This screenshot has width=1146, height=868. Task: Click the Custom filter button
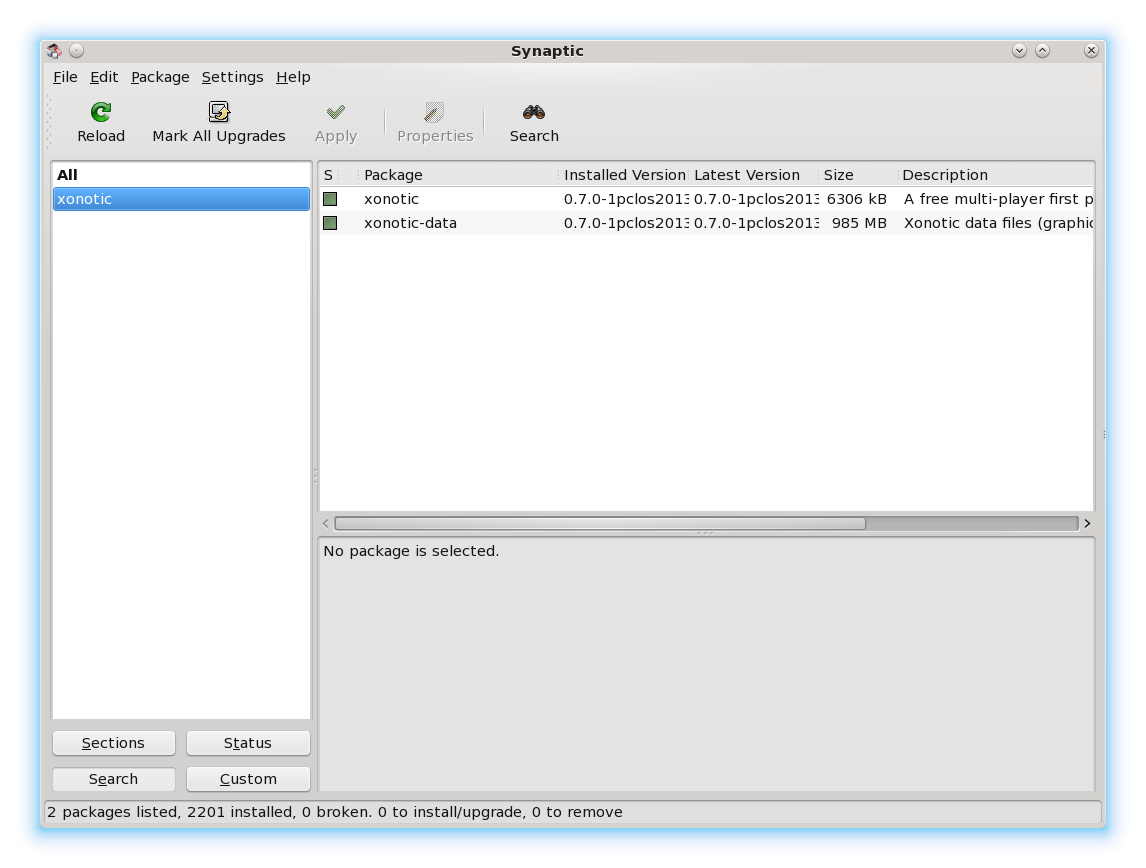point(248,779)
